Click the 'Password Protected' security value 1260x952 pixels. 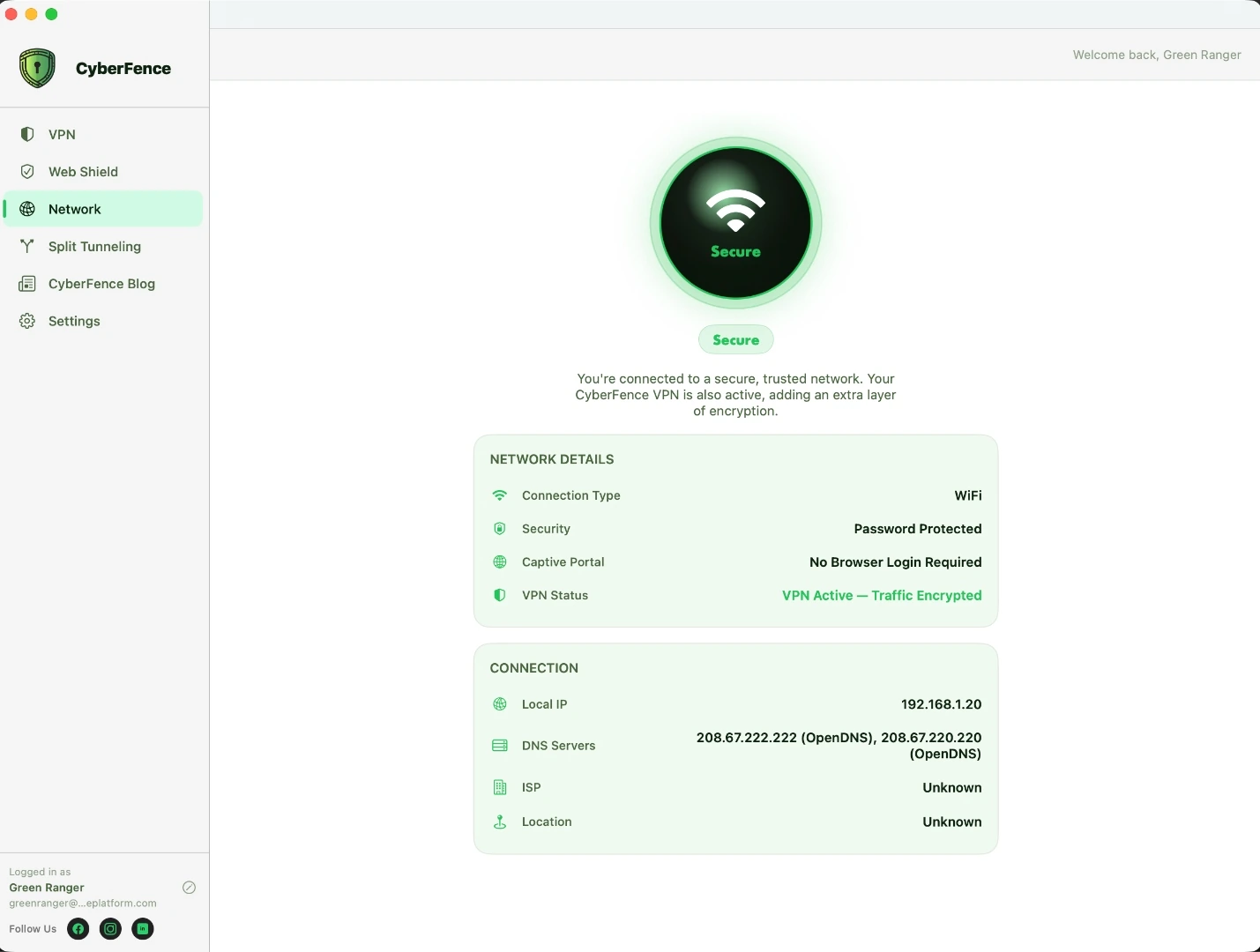tap(918, 529)
